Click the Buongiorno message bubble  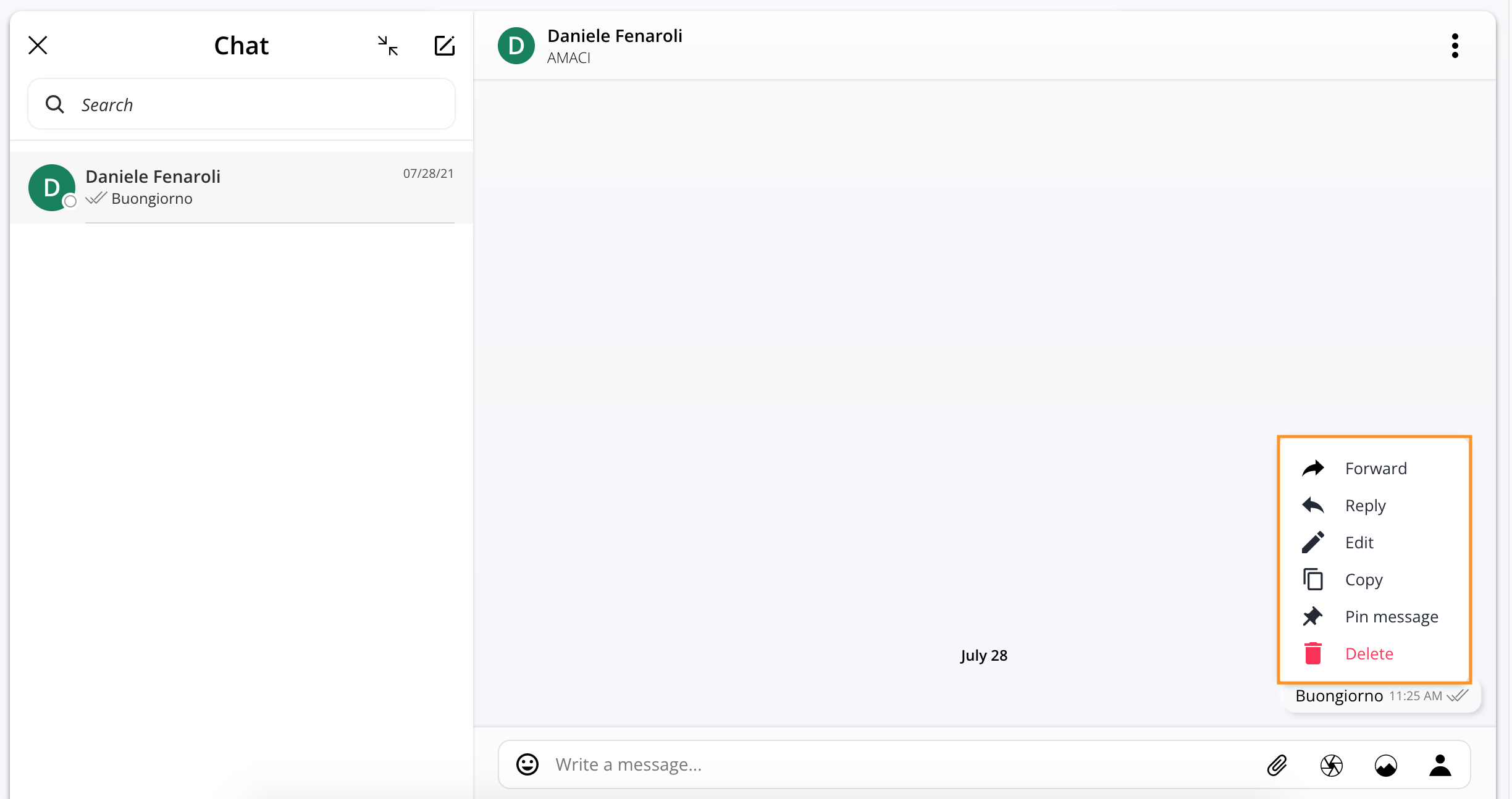(x=1382, y=697)
